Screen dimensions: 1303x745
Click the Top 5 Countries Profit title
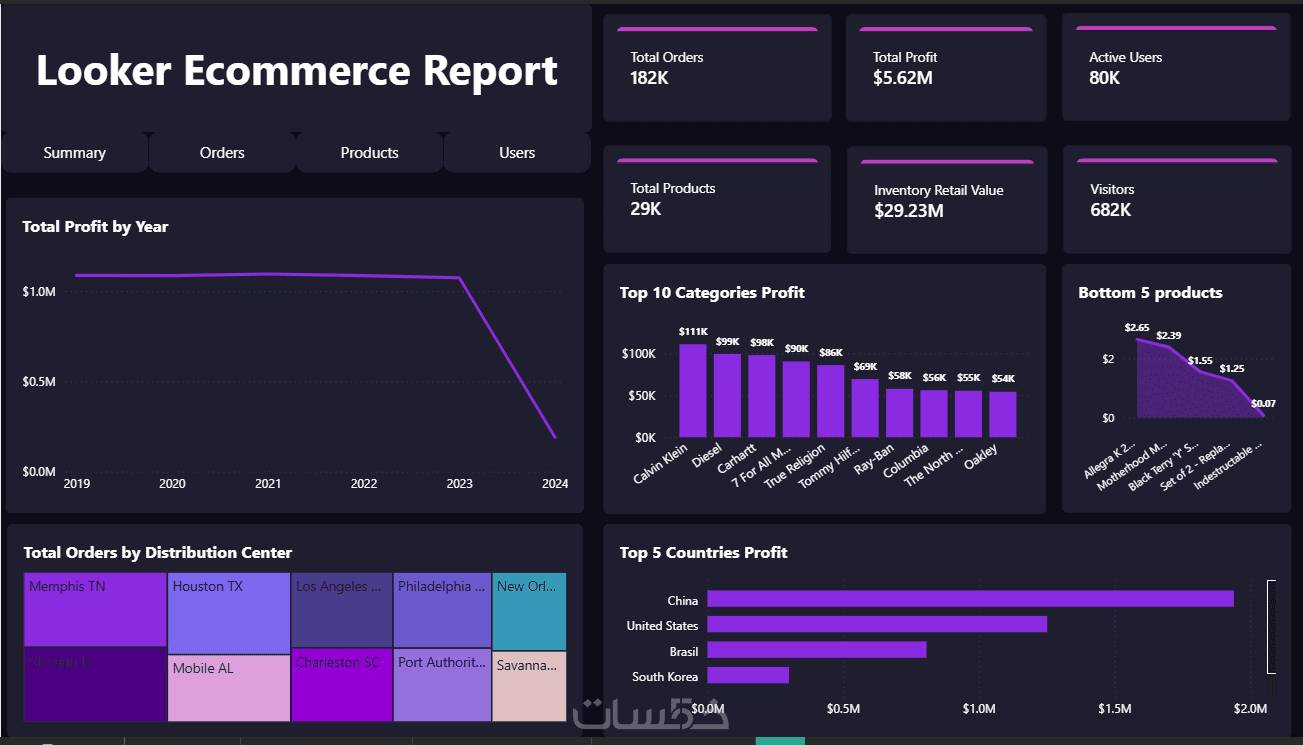[x=703, y=553]
